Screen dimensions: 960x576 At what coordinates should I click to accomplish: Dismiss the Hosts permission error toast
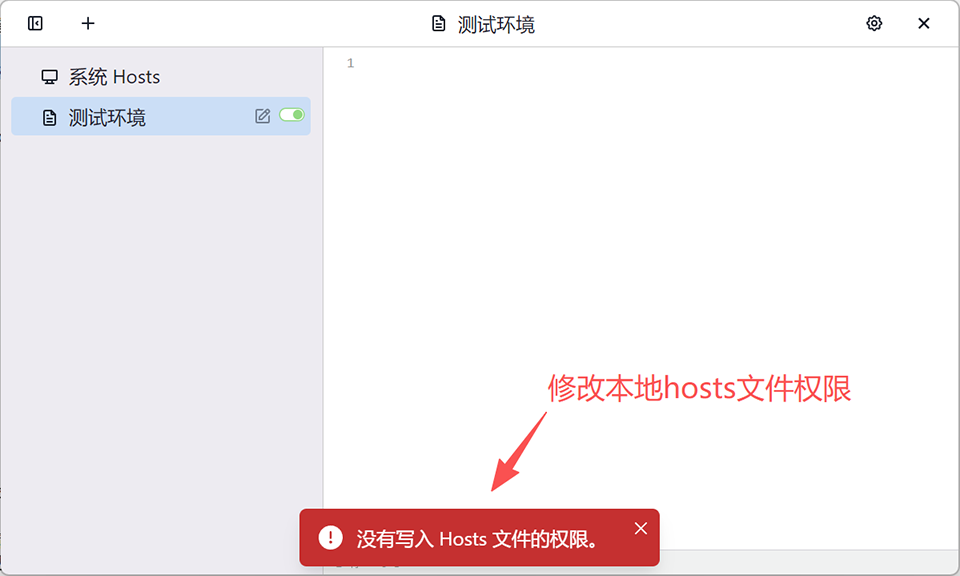[x=640, y=528]
